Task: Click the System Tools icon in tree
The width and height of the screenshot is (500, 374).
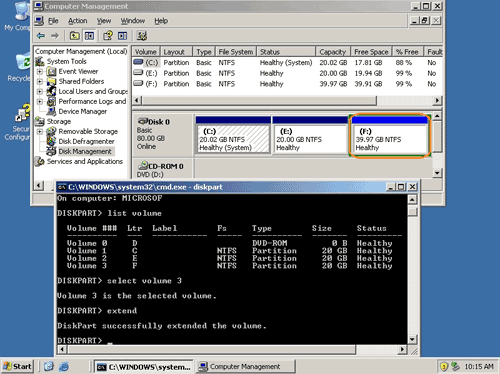Action: point(40,61)
